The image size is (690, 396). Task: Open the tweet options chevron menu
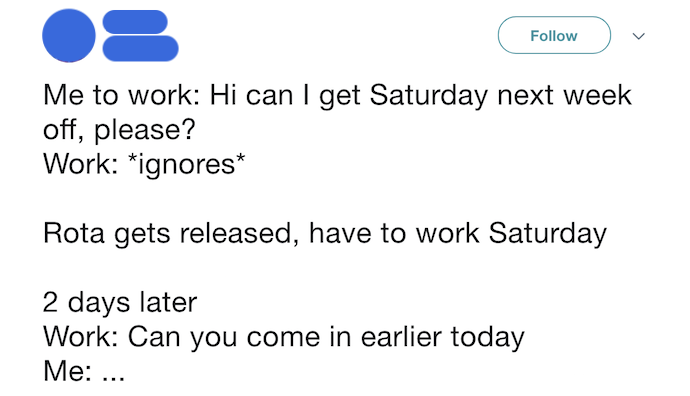(639, 36)
